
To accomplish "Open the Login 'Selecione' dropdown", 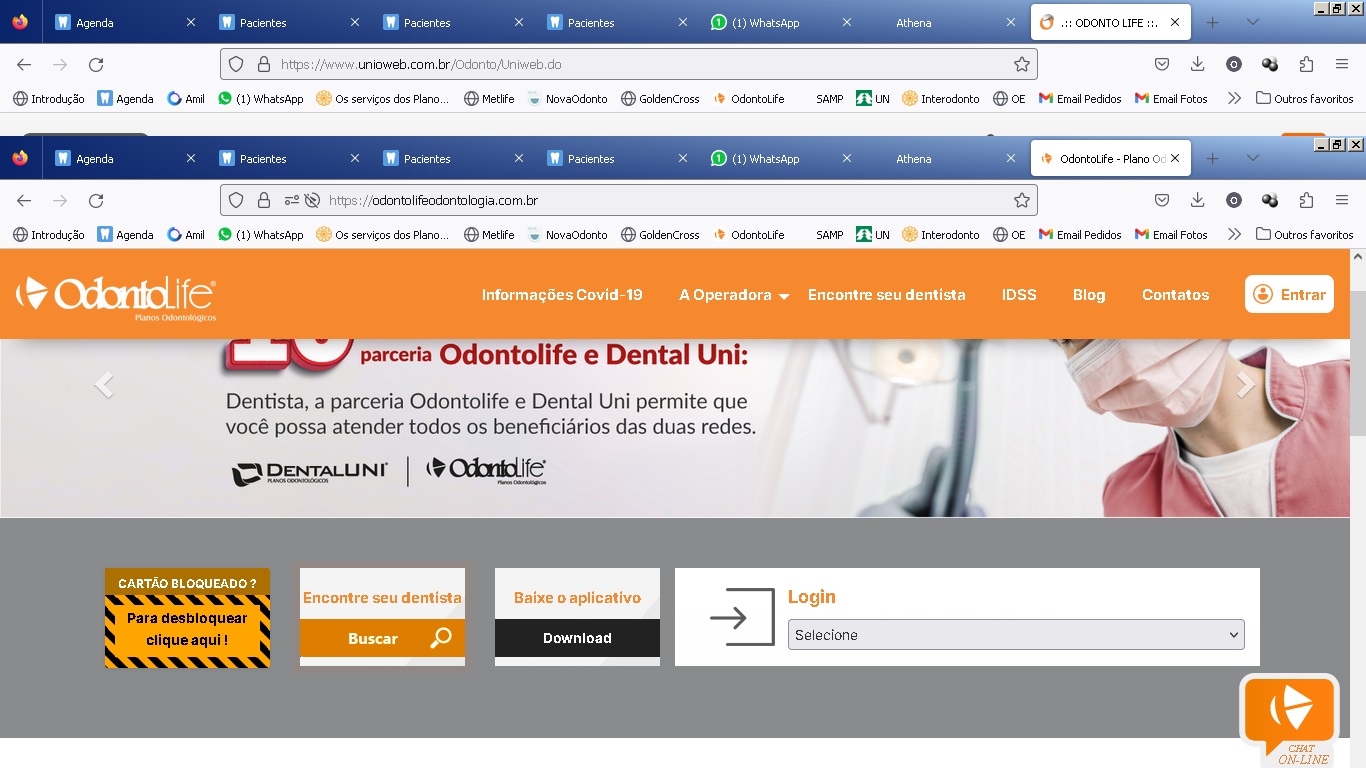I will pos(1016,635).
